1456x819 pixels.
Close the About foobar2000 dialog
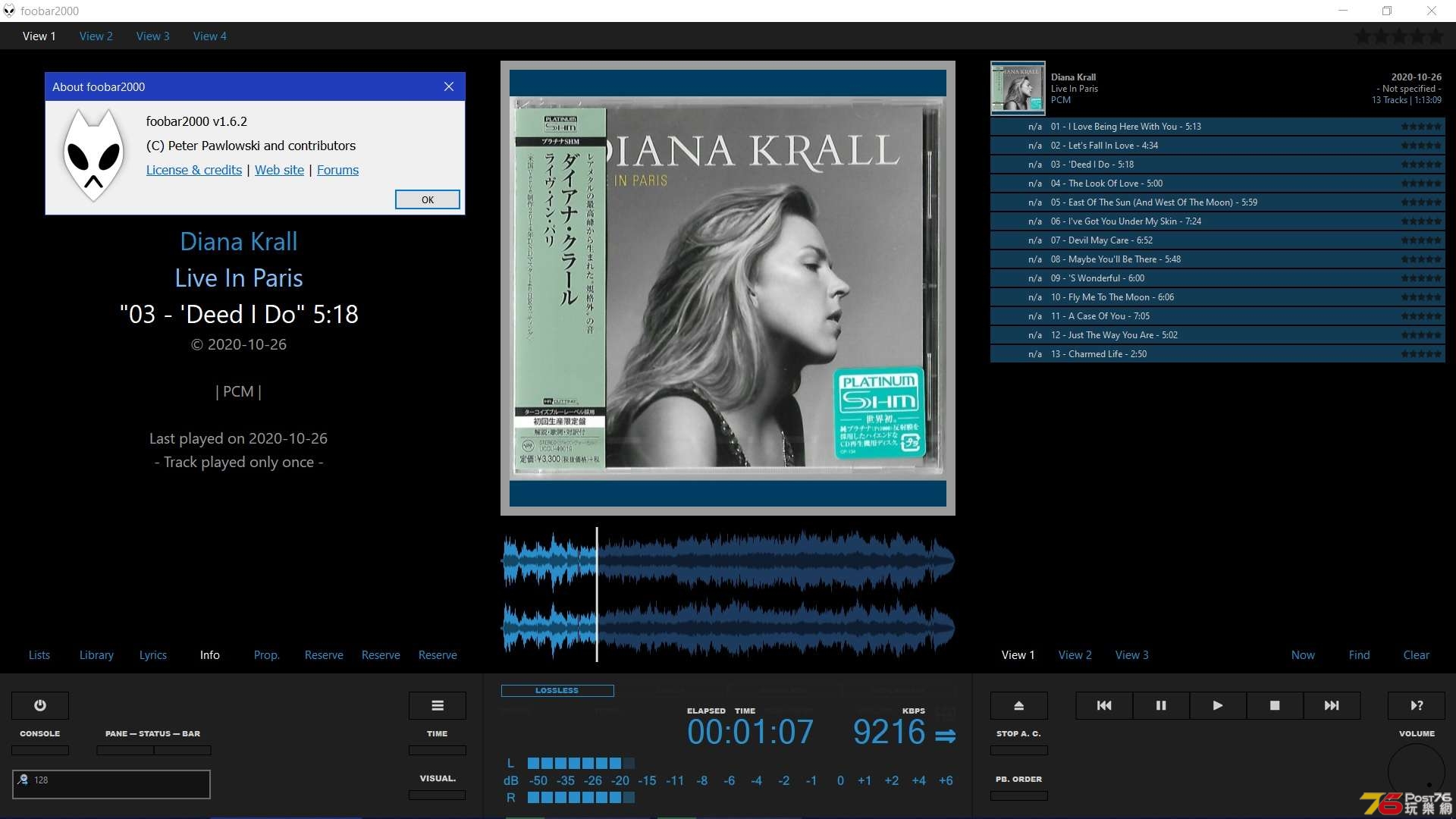(449, 86)
